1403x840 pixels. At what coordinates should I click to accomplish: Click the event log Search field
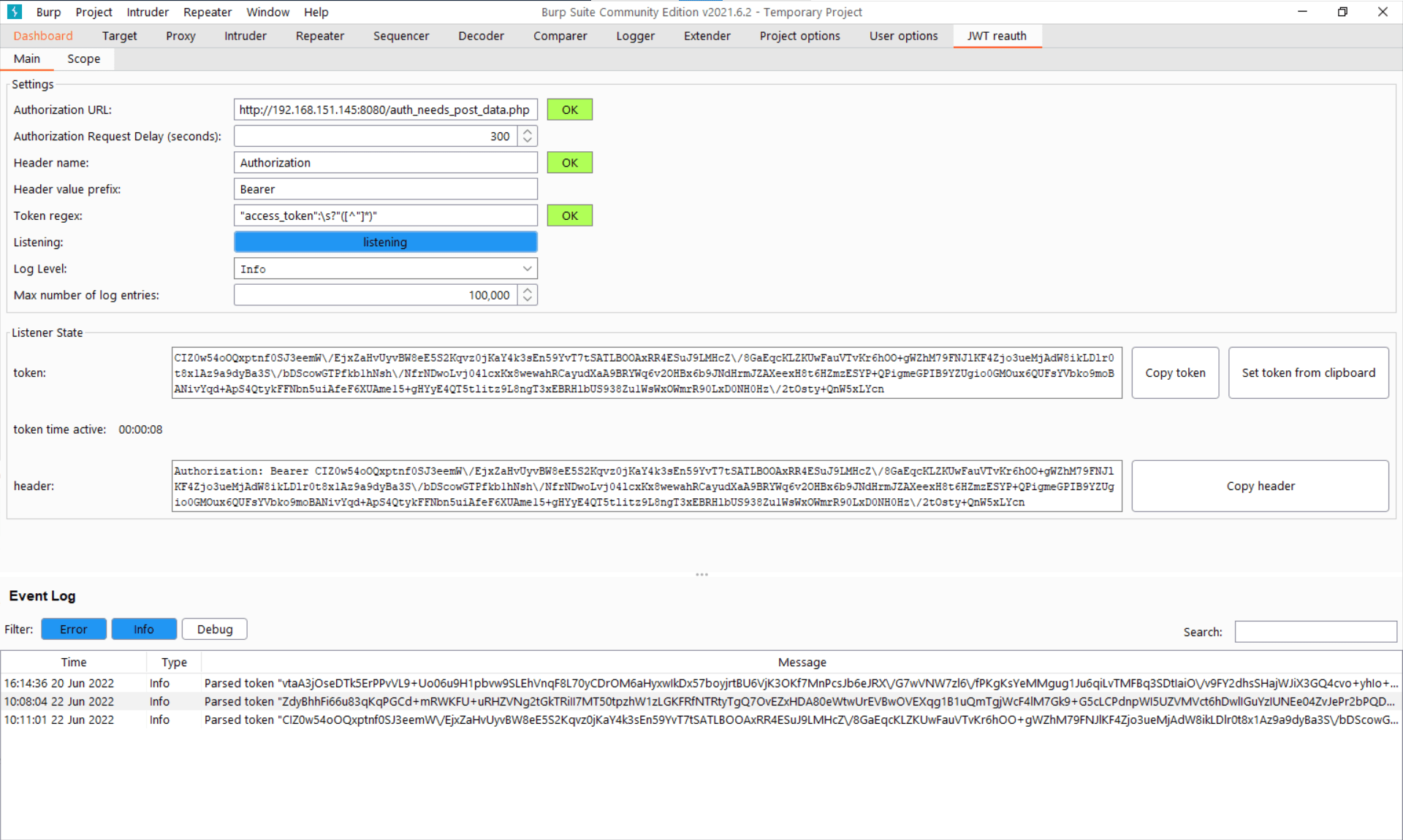coord(1315,632)
